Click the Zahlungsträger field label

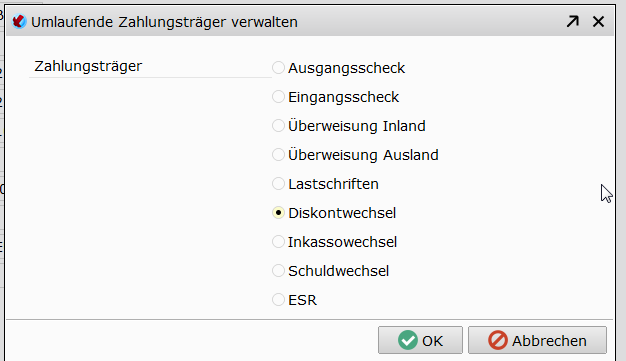coord(88,66)
